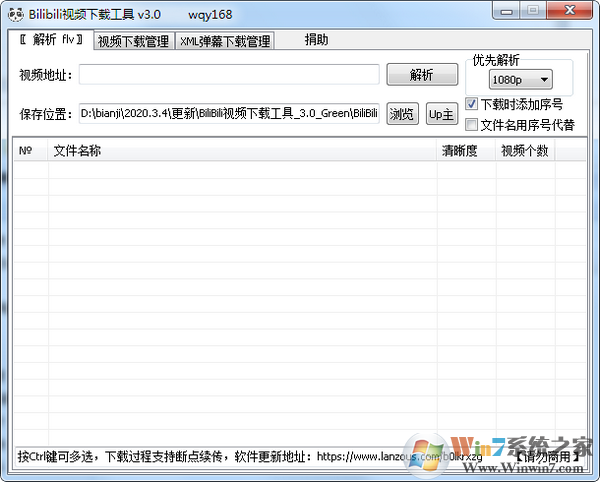The image size is (600, 482).
Task: Enable 文件名用序号代替 checkbox
Action: point(471,124)
